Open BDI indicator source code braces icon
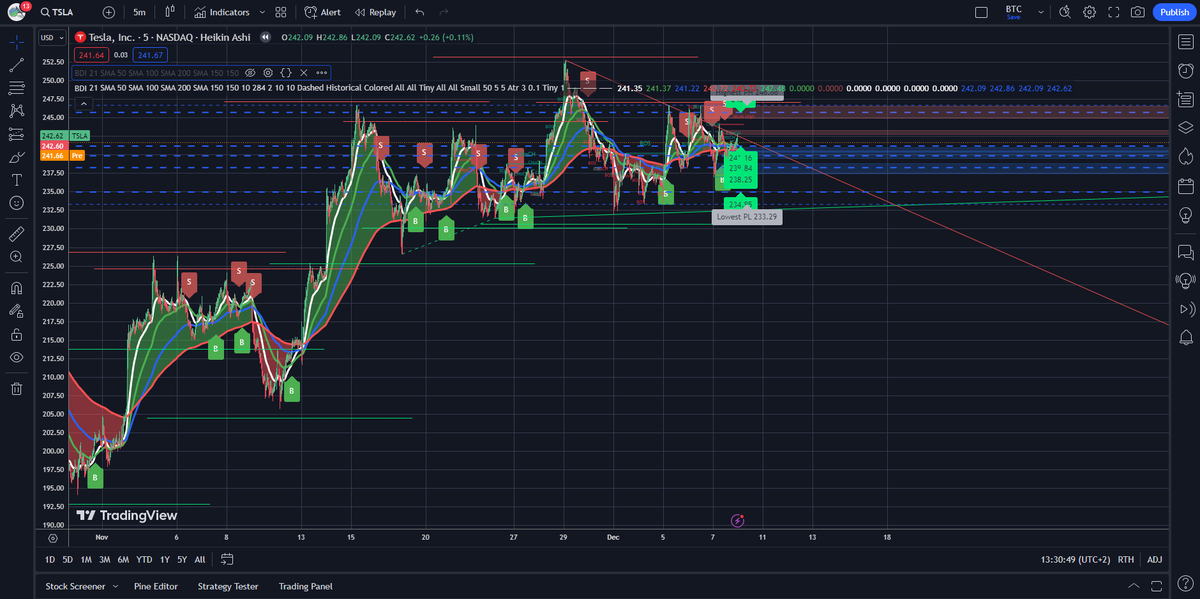 coord(286,72)
